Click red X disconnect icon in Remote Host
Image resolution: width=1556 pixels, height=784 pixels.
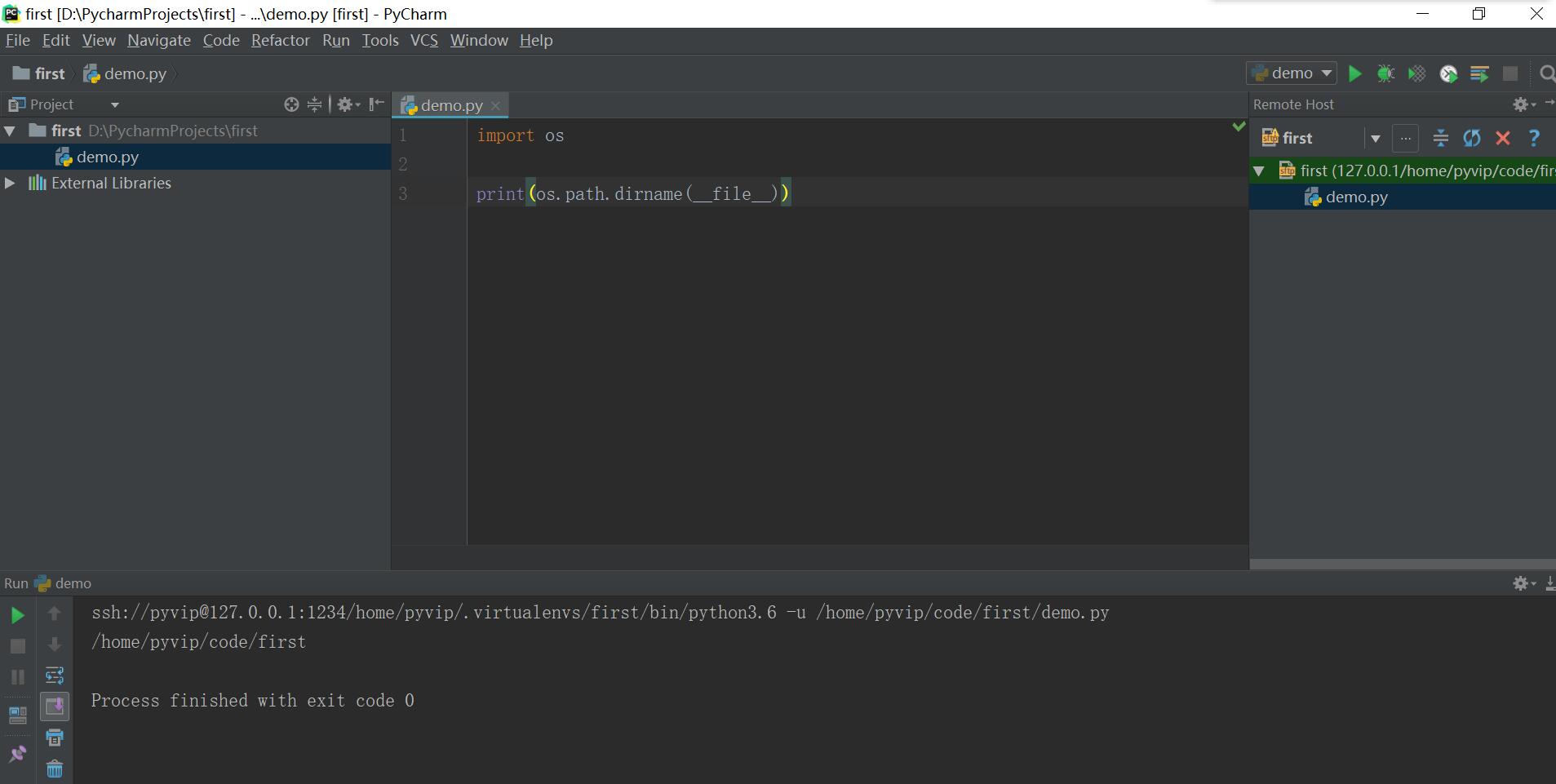[x=1503, y=138]
